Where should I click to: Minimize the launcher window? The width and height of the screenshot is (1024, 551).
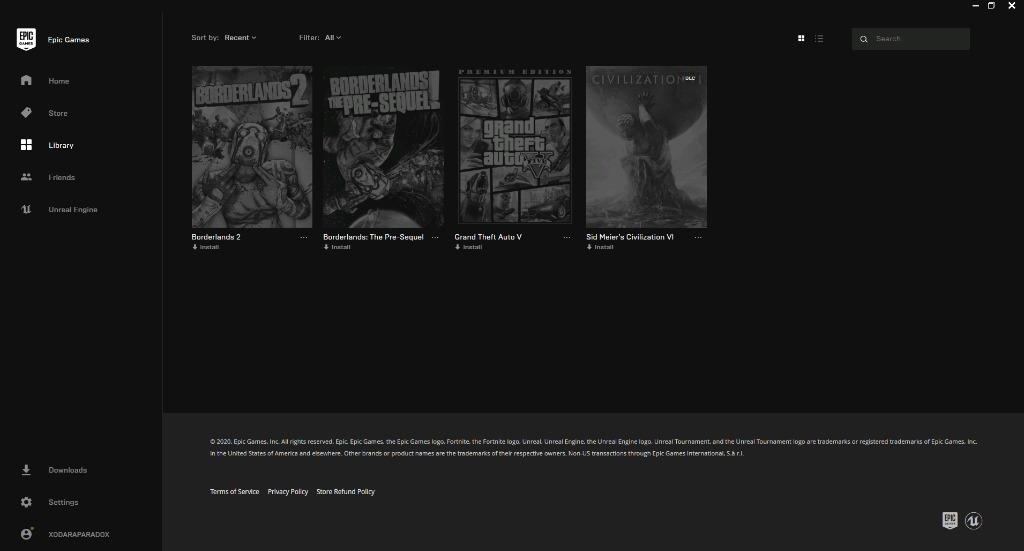tap(976, 5)
